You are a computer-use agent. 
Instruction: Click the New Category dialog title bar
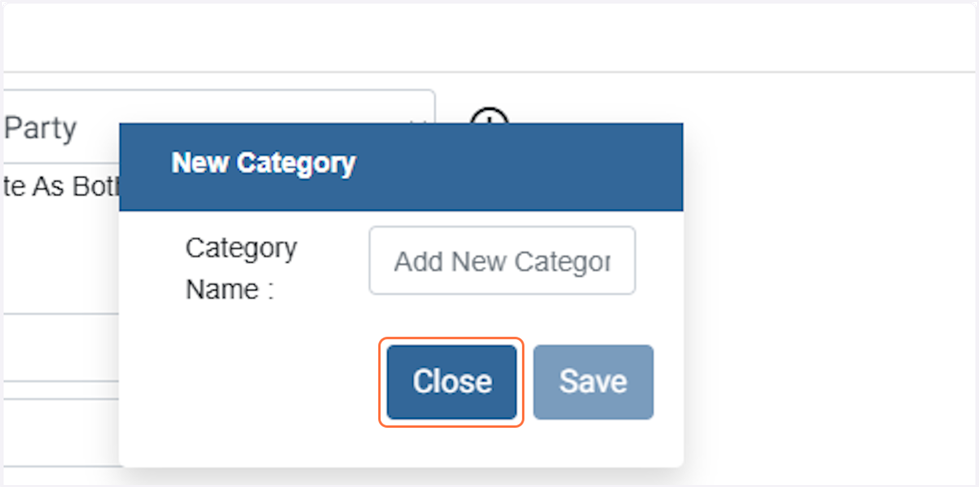[x=400, y=166]
